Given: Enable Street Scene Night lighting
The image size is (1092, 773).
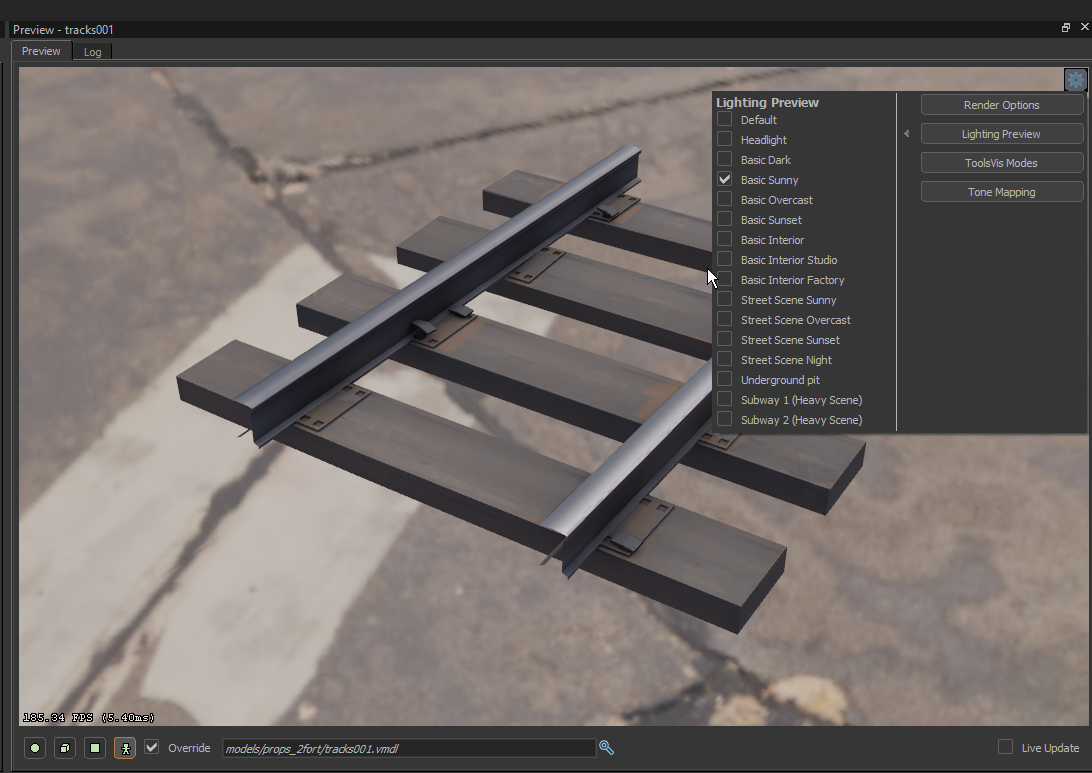Looking at the screenshot, I should (x=723, y=359).
